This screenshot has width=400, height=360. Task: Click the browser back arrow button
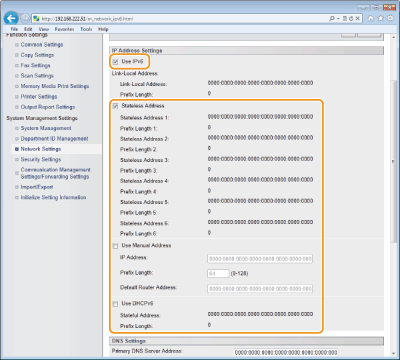(x=11, y=18)
